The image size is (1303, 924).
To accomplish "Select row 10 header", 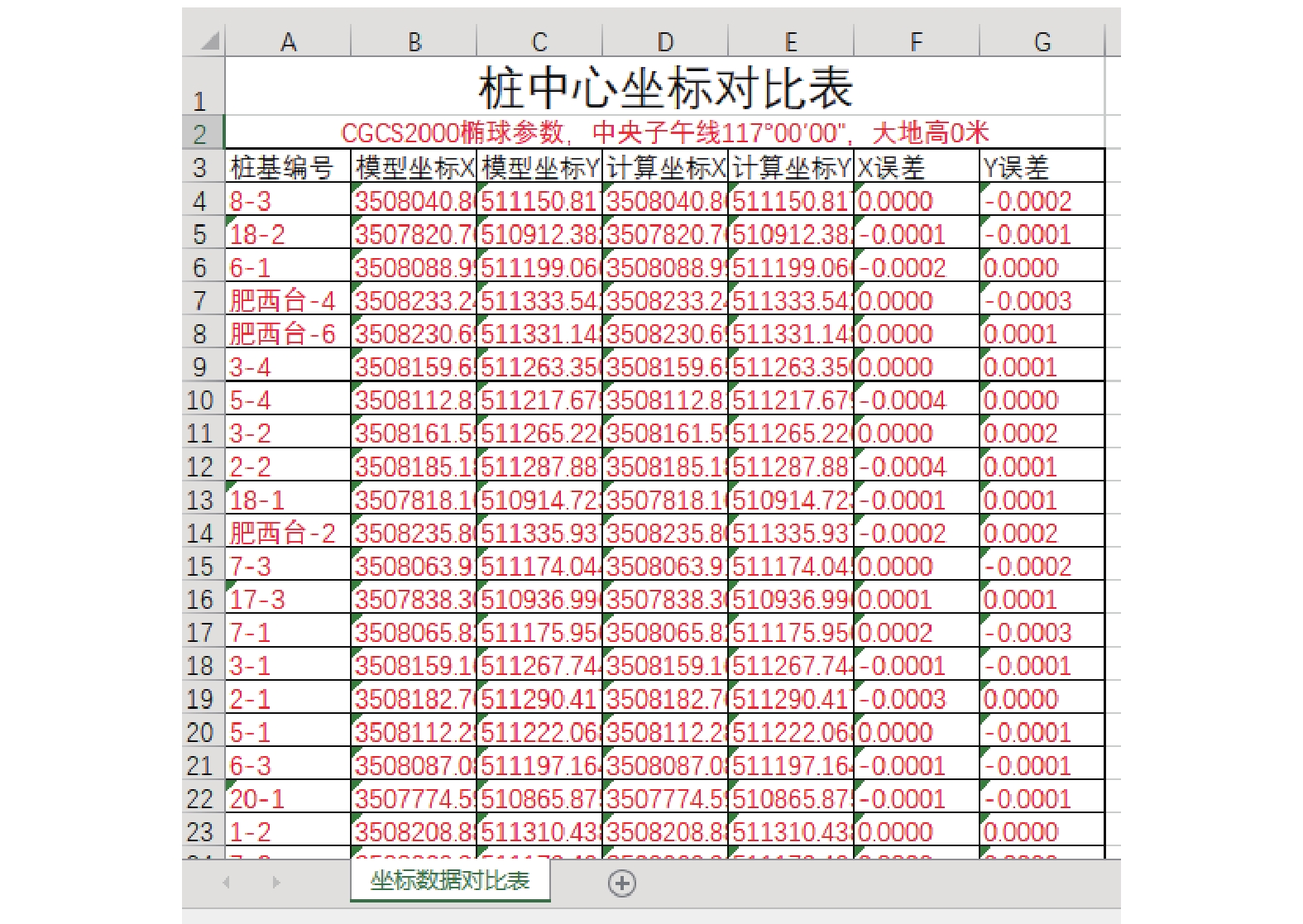I will [x=201, y=400].
